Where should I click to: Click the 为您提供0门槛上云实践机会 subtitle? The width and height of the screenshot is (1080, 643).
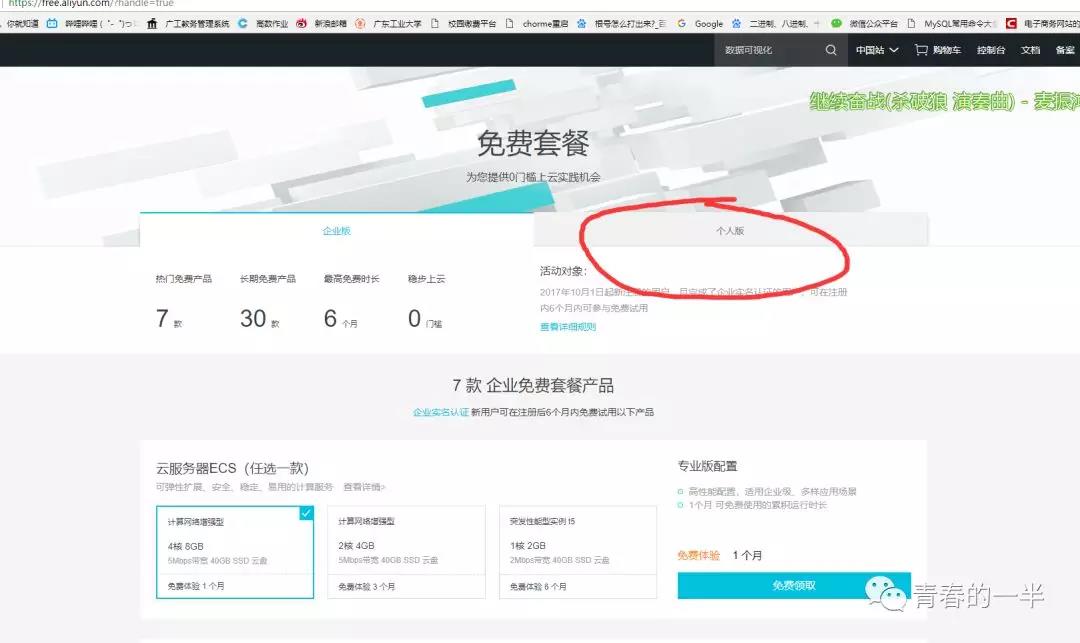[x=533, y=177]
